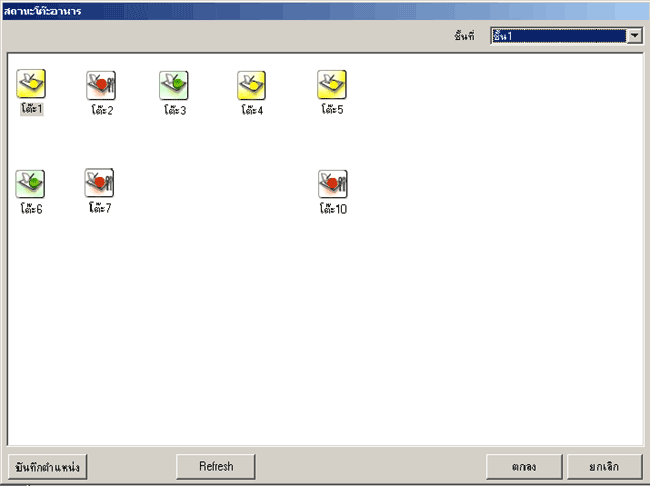Image resolution: width=650 pixels, height=486 pixels.
Task: Open the red occupied โต๊ะ7 table icon
Action: point(99,182)
